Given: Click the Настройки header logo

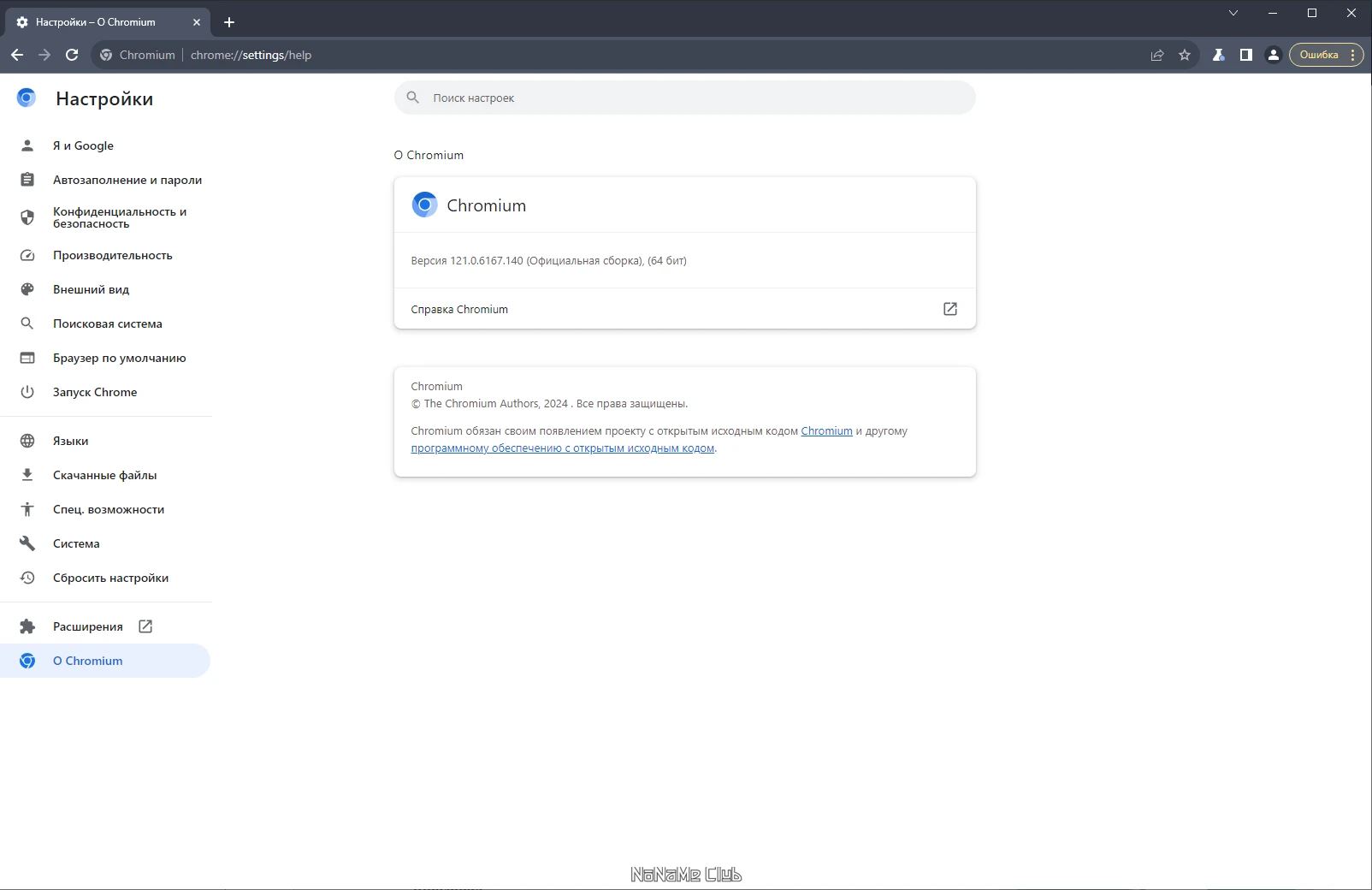Looking at the screenshot, I should coord(27,98).
